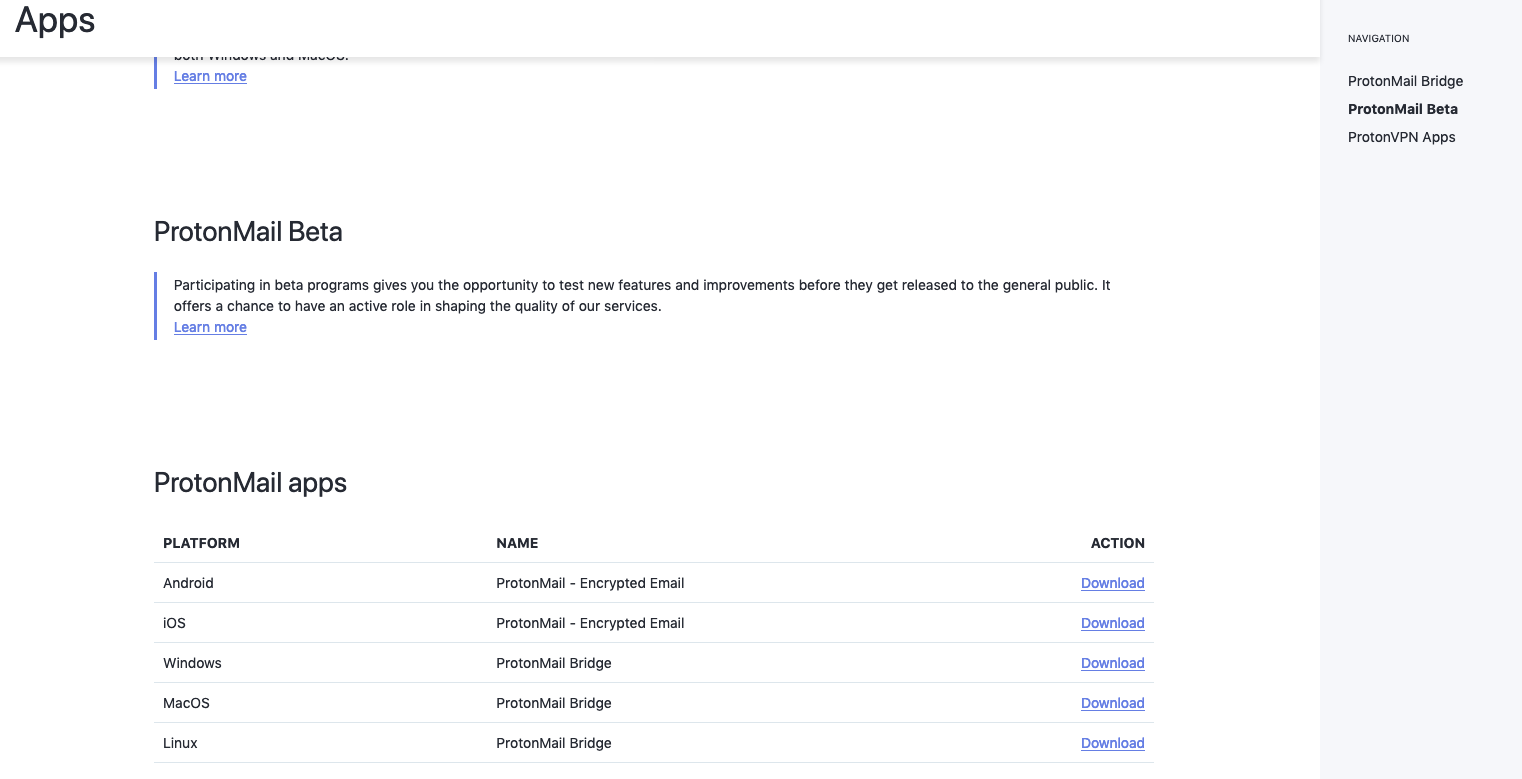Viewport: 1522px width, 779px height.
Task: Download ProtonMail for Android
Action: [1112, 583]
